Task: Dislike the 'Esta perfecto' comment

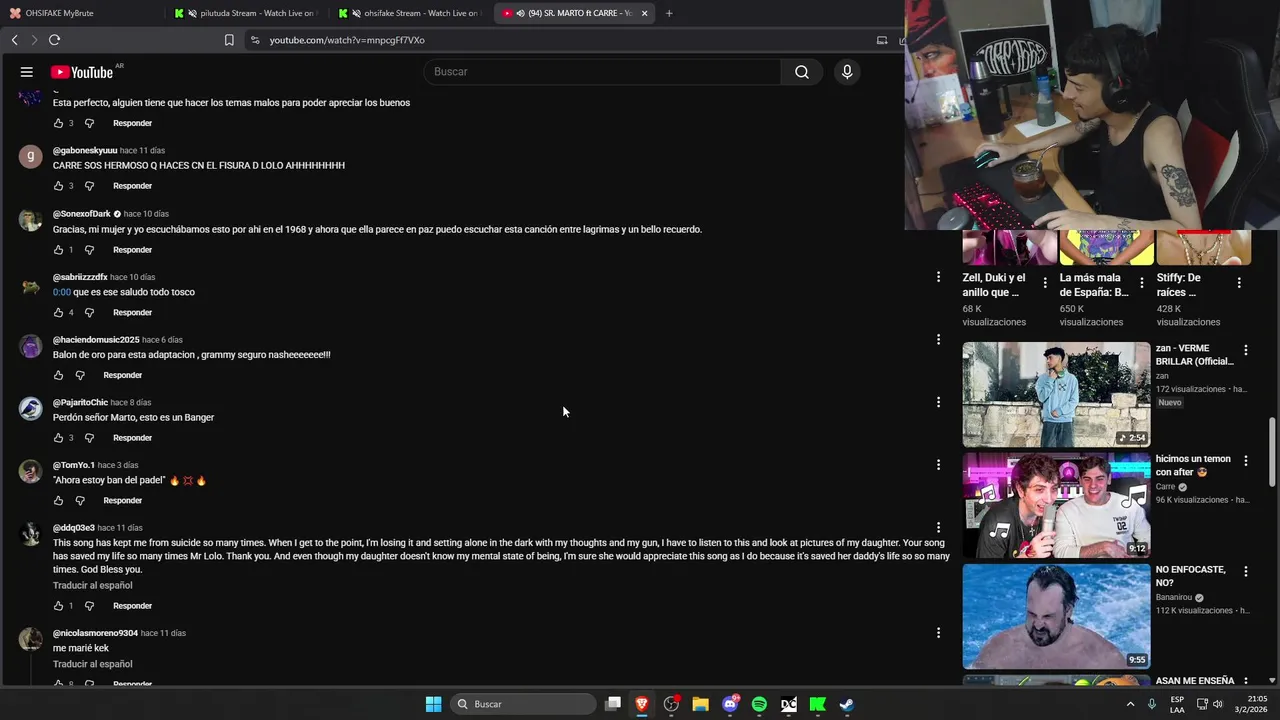Action: coord(89,123)
